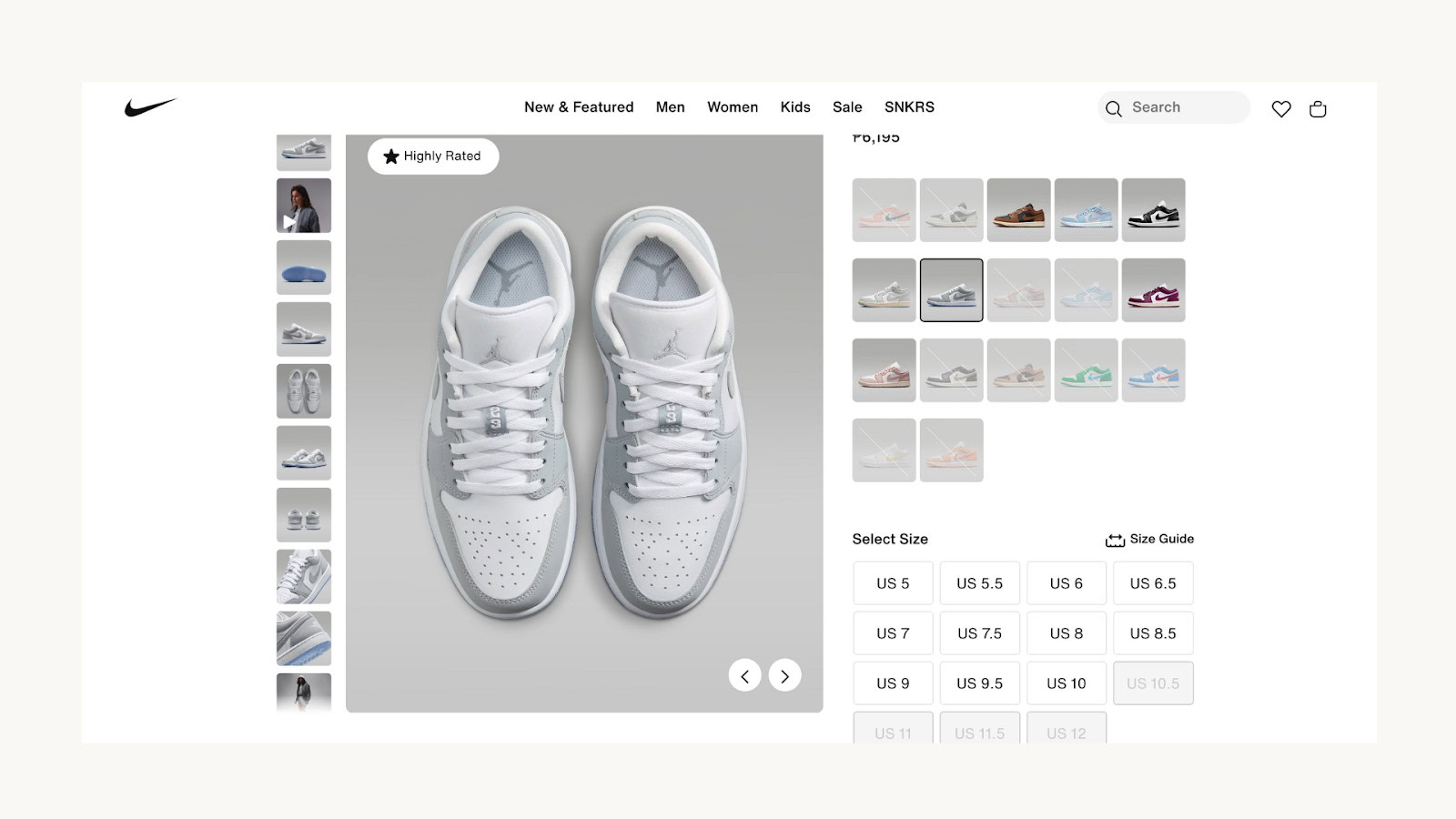Select size US 9.5

click(979, 683)
